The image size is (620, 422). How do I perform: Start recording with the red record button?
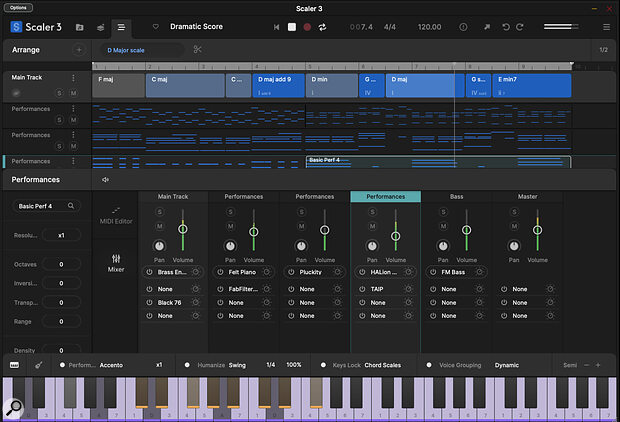(307, 27)
